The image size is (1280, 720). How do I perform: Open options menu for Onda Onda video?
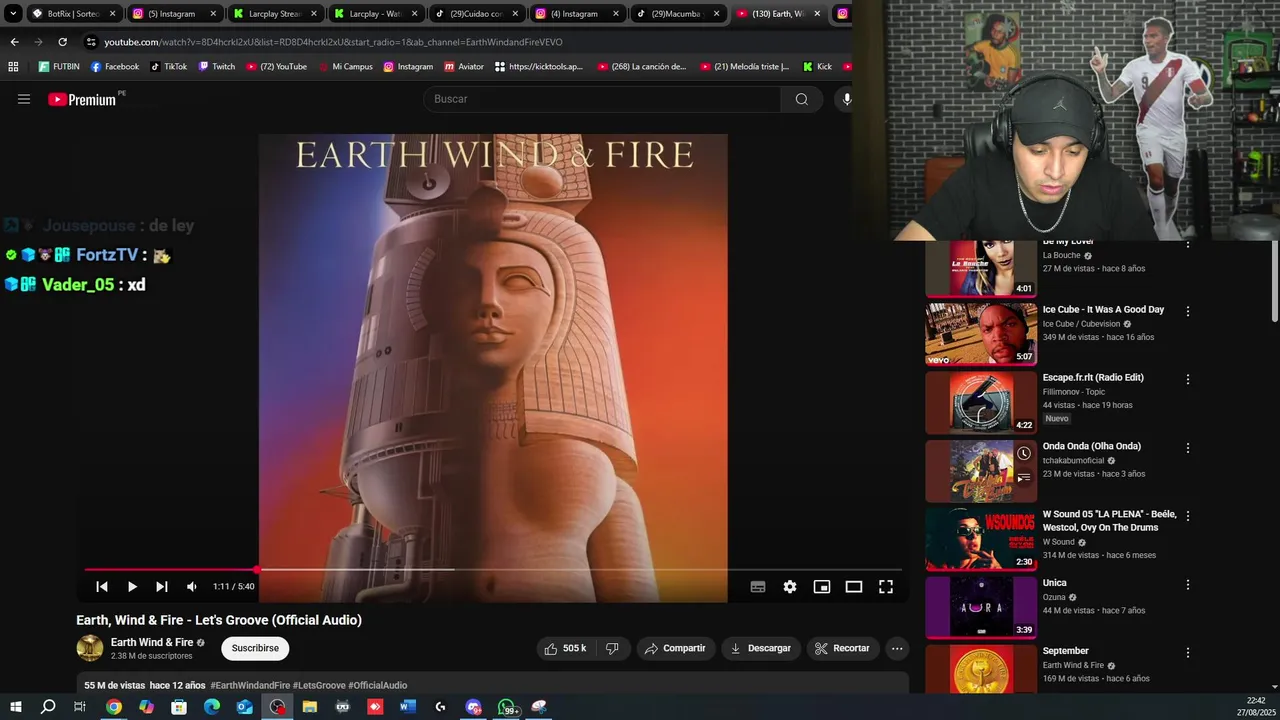[x=1188, y=448]
